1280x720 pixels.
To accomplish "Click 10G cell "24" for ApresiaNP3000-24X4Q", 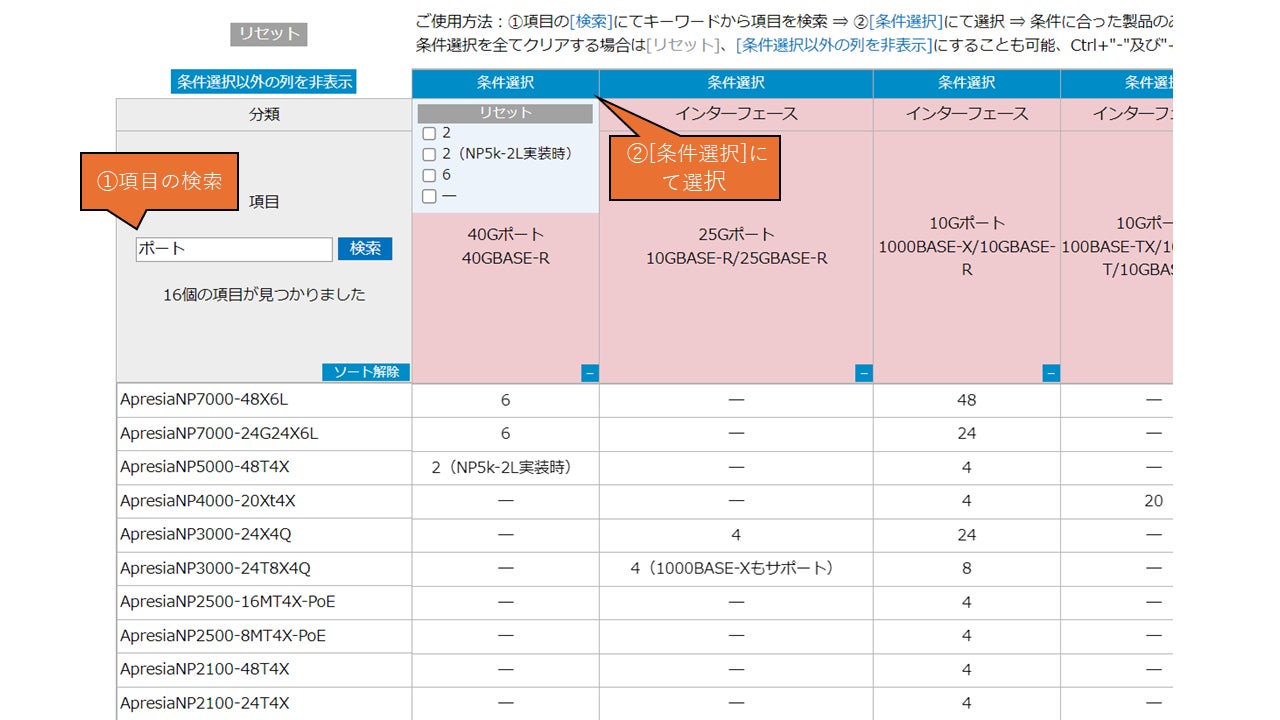I will [x=967, y=535].
